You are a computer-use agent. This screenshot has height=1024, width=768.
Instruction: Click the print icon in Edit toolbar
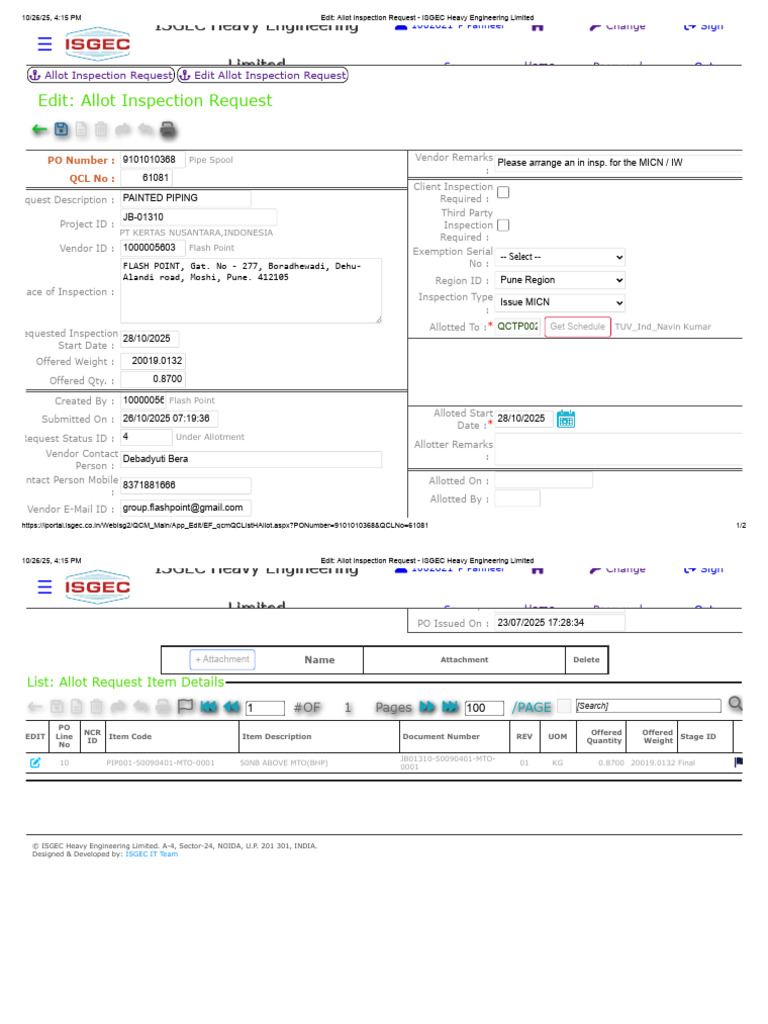168,129
